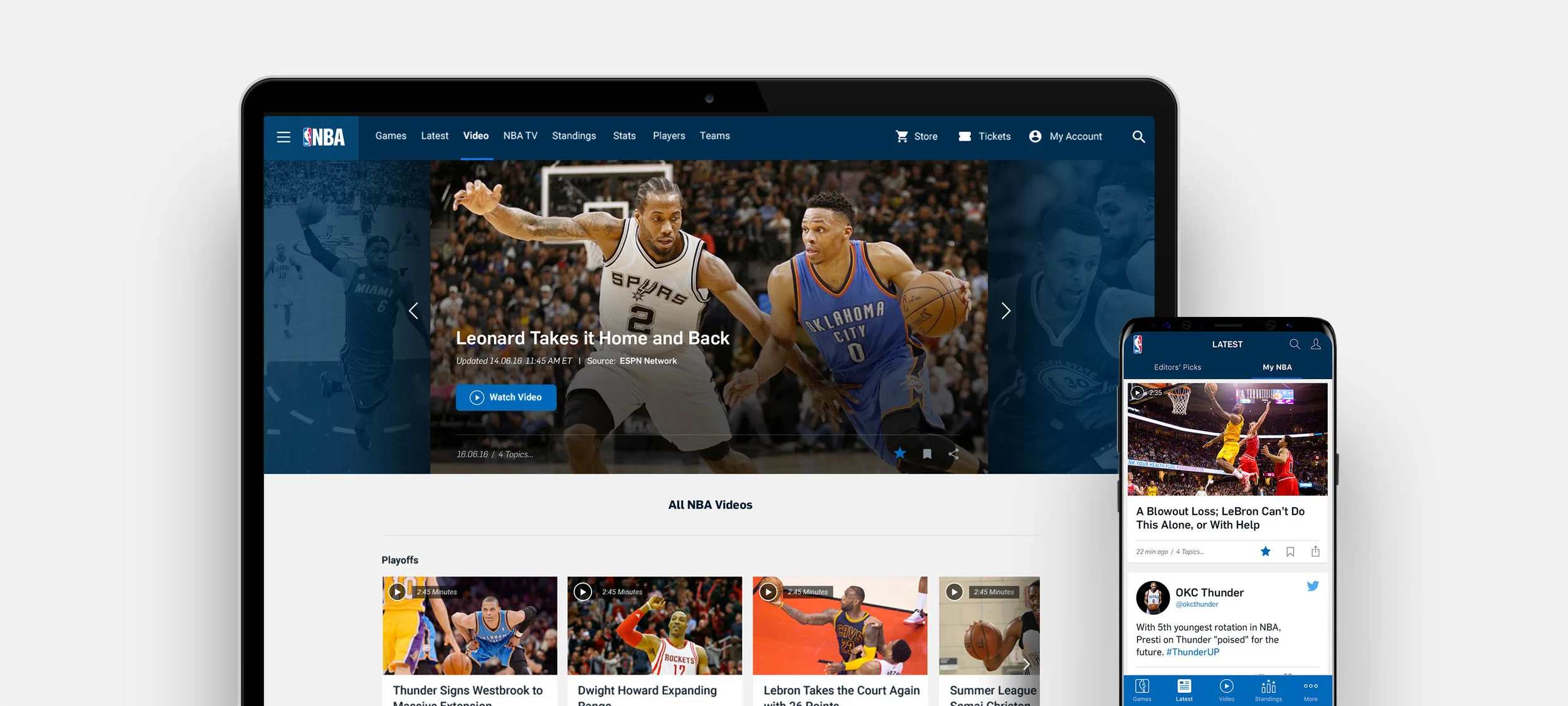Go to previous hero slide arrow
1568x706 pixels.
pos(413,311)
